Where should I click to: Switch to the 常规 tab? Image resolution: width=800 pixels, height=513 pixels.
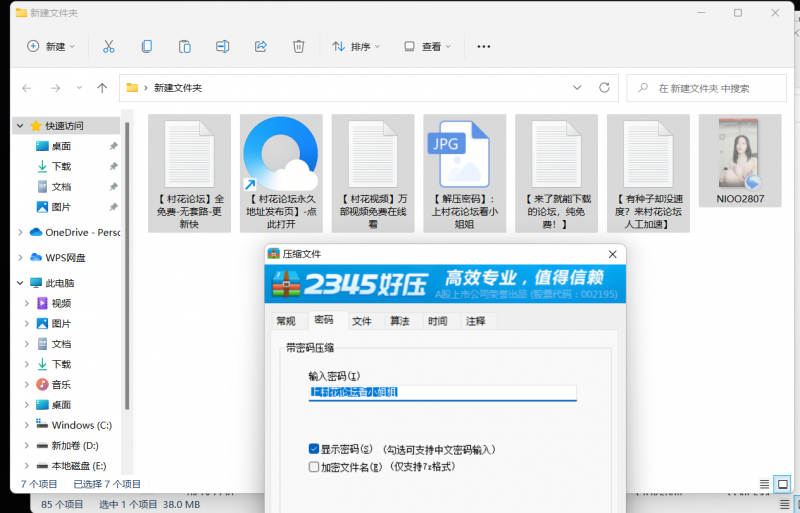click(x=286, y=321)
